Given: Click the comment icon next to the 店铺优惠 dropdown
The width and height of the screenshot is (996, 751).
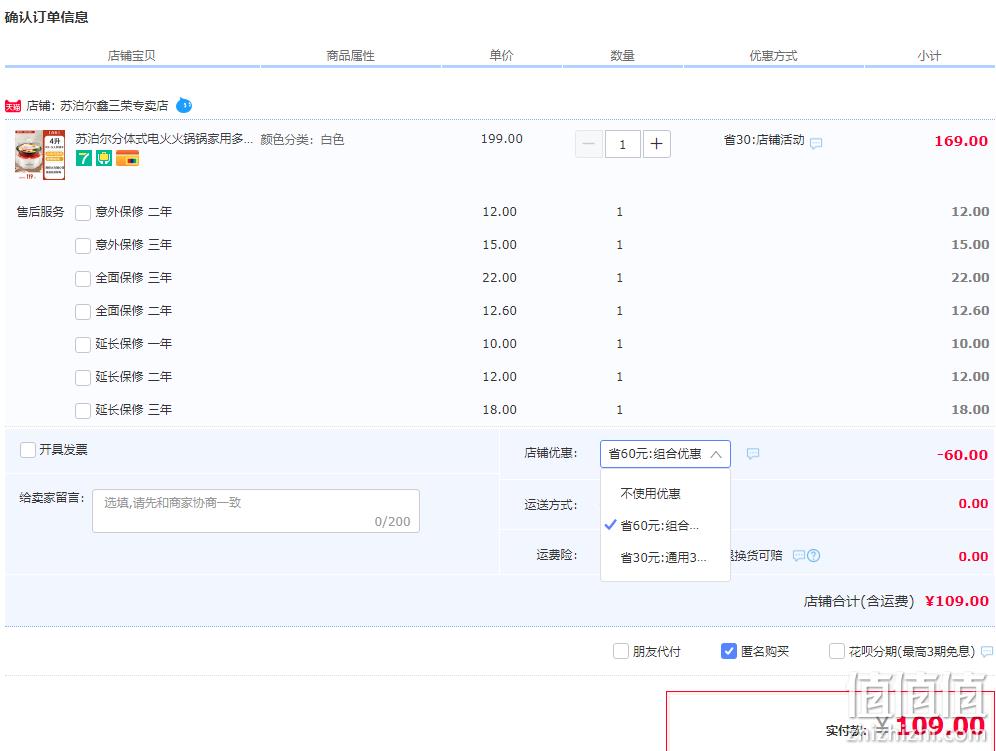Looking at the screenshot, I should [753, 453].
